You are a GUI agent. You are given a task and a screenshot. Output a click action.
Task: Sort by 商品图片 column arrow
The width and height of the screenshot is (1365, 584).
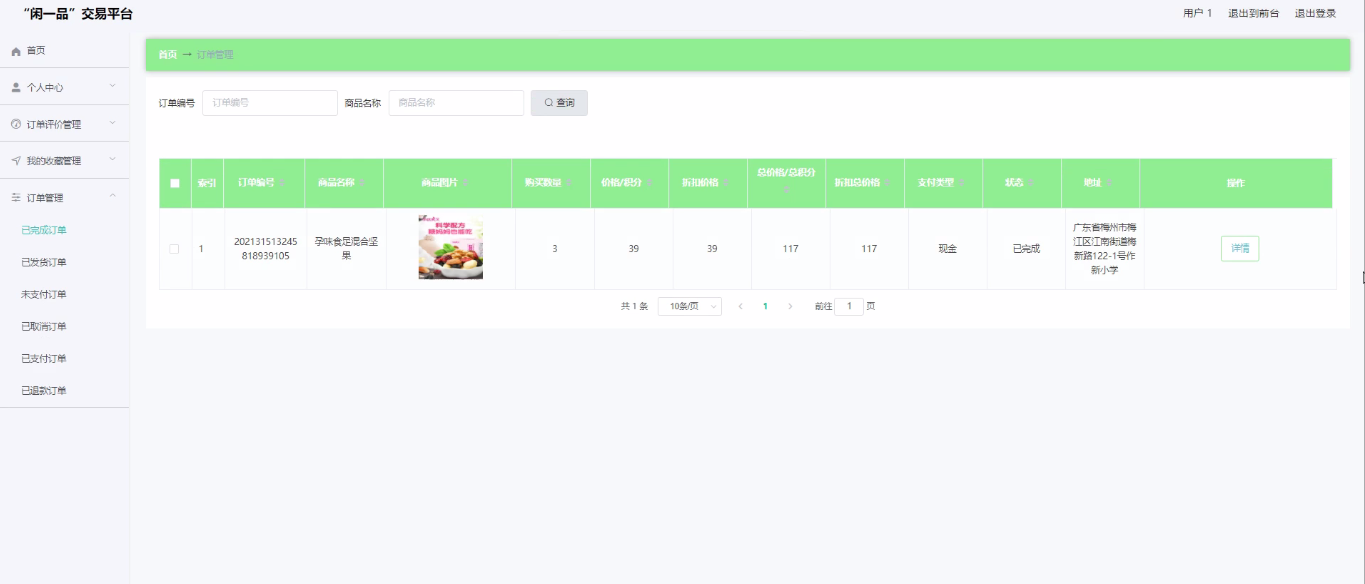(x=467, y=184)
